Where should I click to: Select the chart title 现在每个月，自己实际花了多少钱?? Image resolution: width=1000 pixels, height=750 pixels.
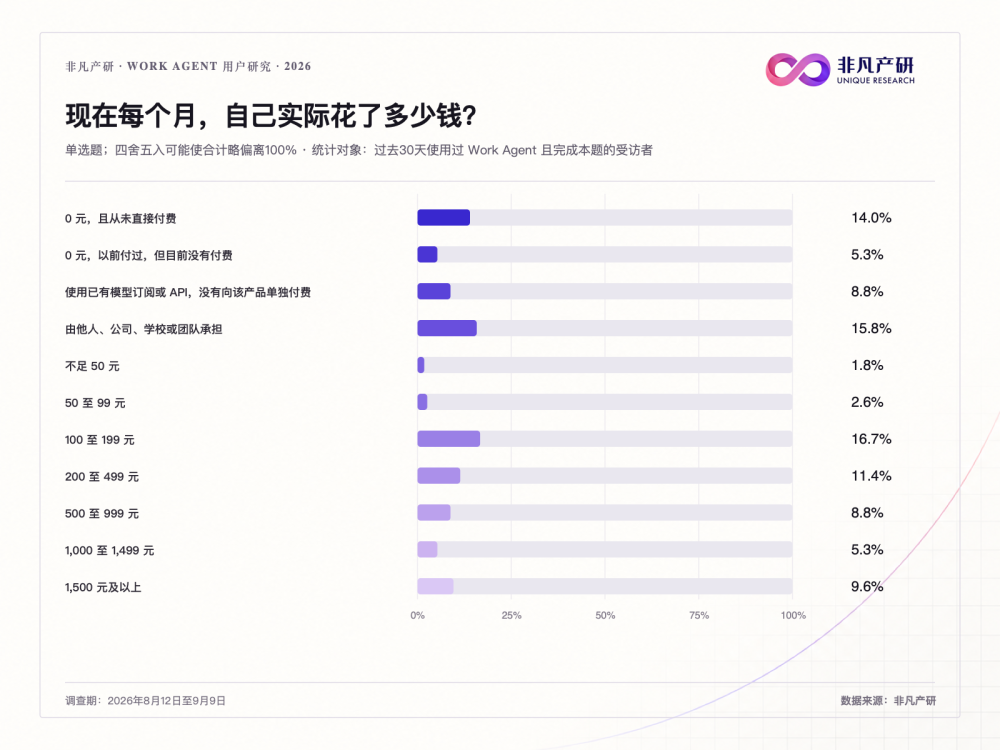point(271,115)
